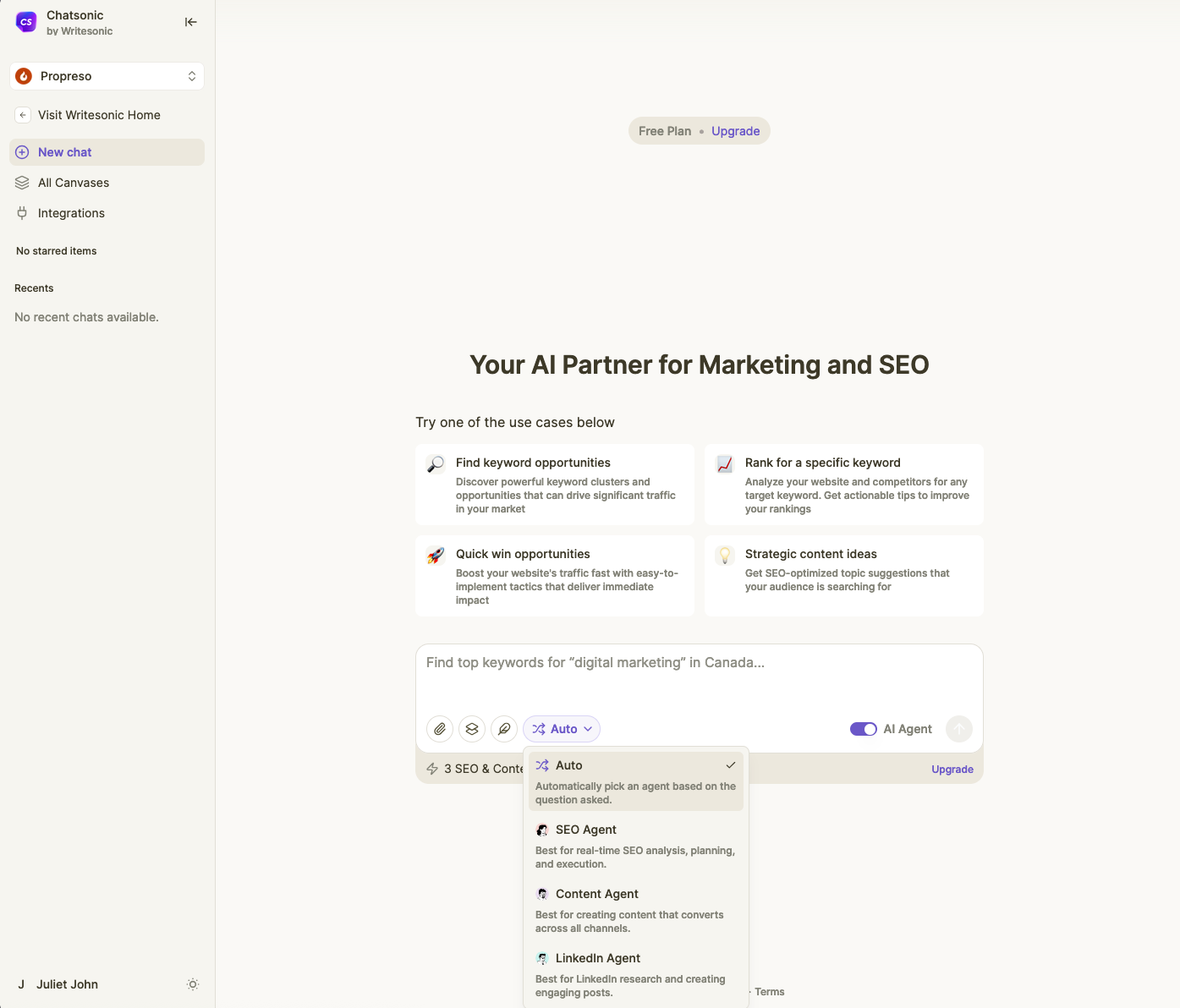Viewport: 1180px width, 1008px height.
Task: Click the paperclip attach file icon
Action: point(440,729)
